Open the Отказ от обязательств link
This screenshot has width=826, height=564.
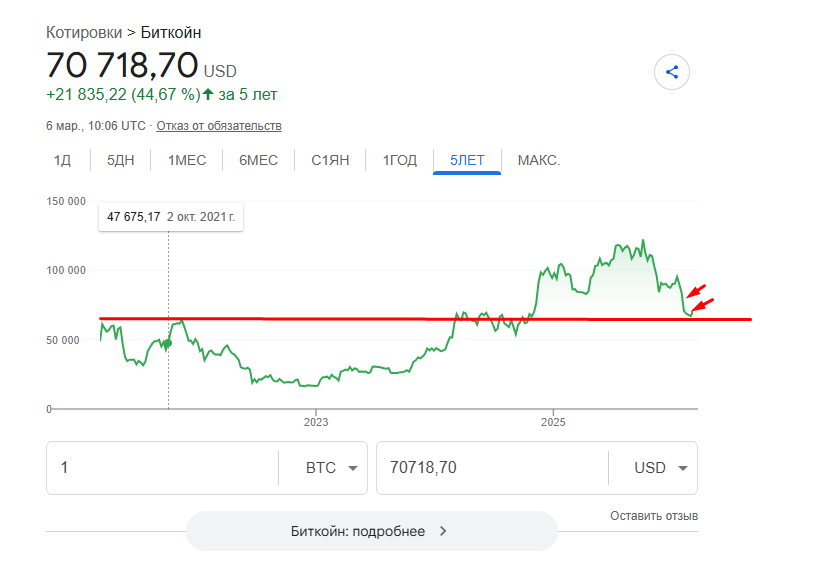click(x=218, y=126)
